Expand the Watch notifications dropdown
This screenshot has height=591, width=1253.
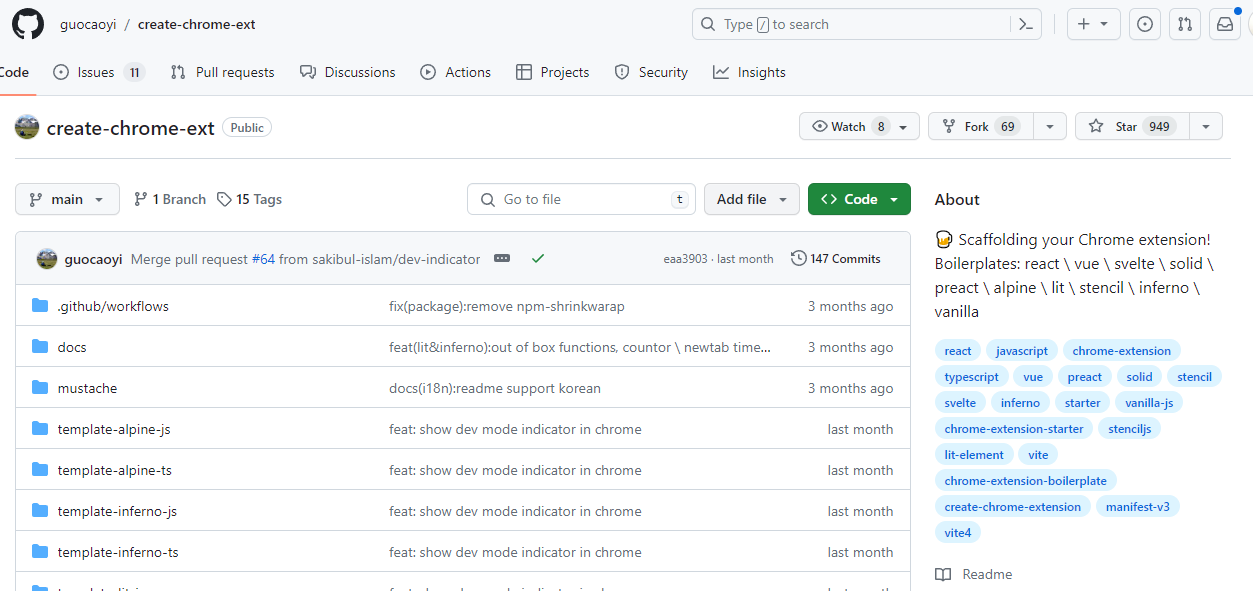point(859,127)
